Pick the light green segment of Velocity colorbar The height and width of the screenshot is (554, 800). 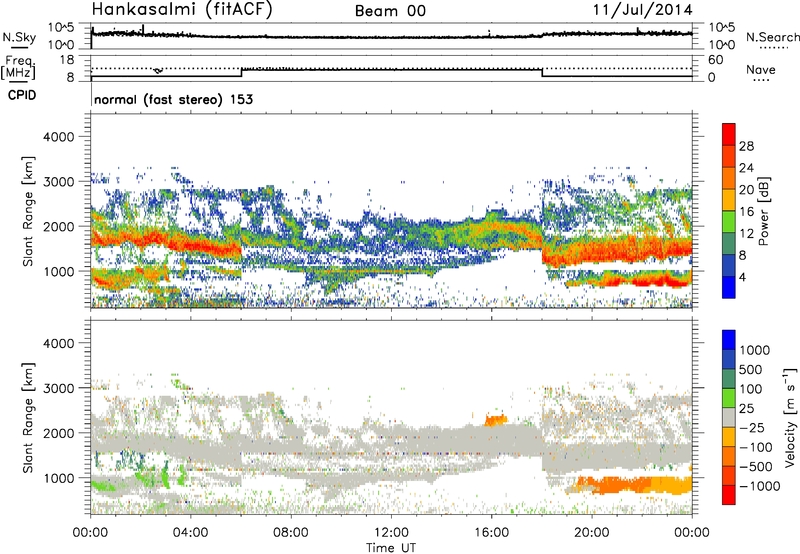tap(729, 397)
